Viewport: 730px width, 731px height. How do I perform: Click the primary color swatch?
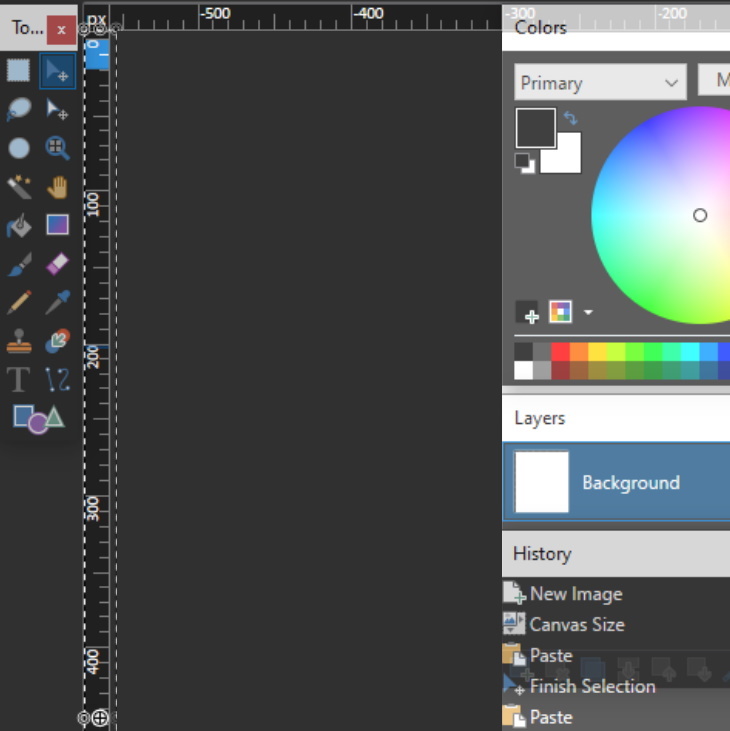536,128
